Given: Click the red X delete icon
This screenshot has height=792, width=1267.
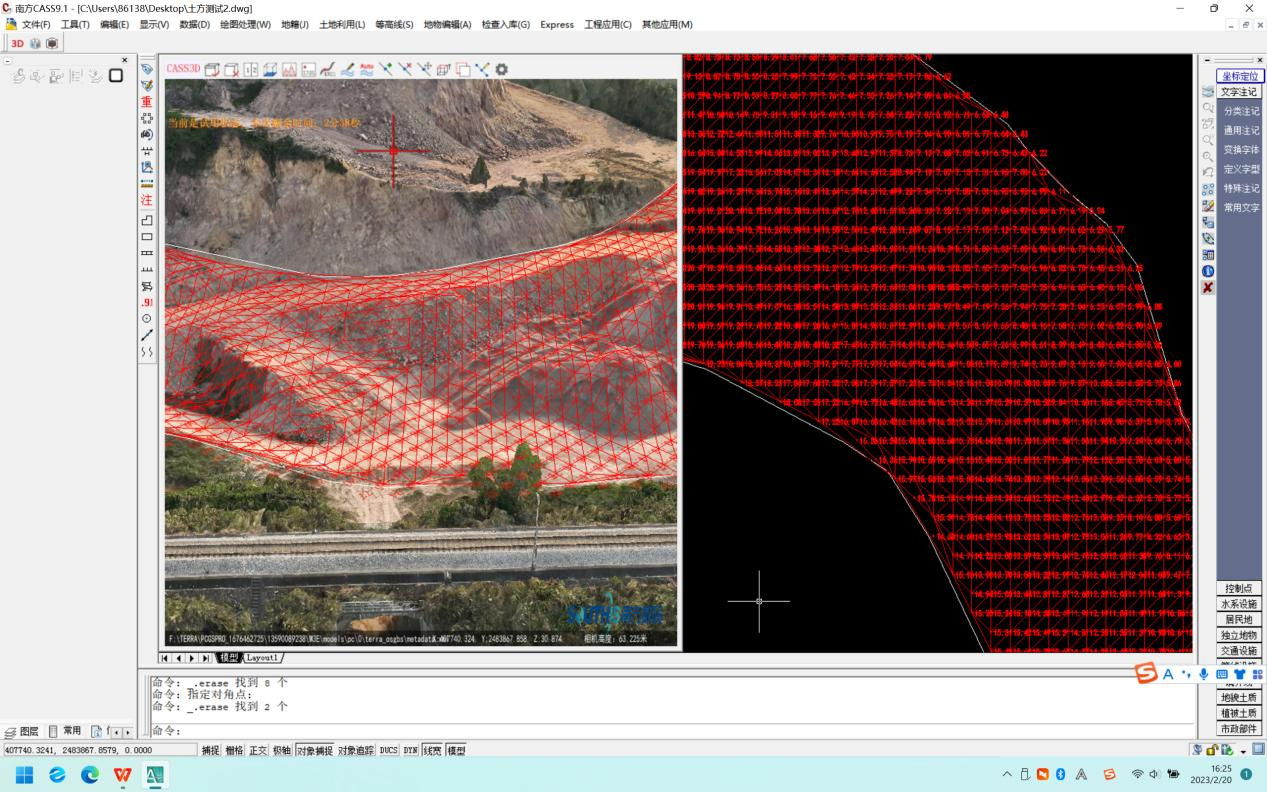Looking at the screenshot, I should tap(1208, 288).
